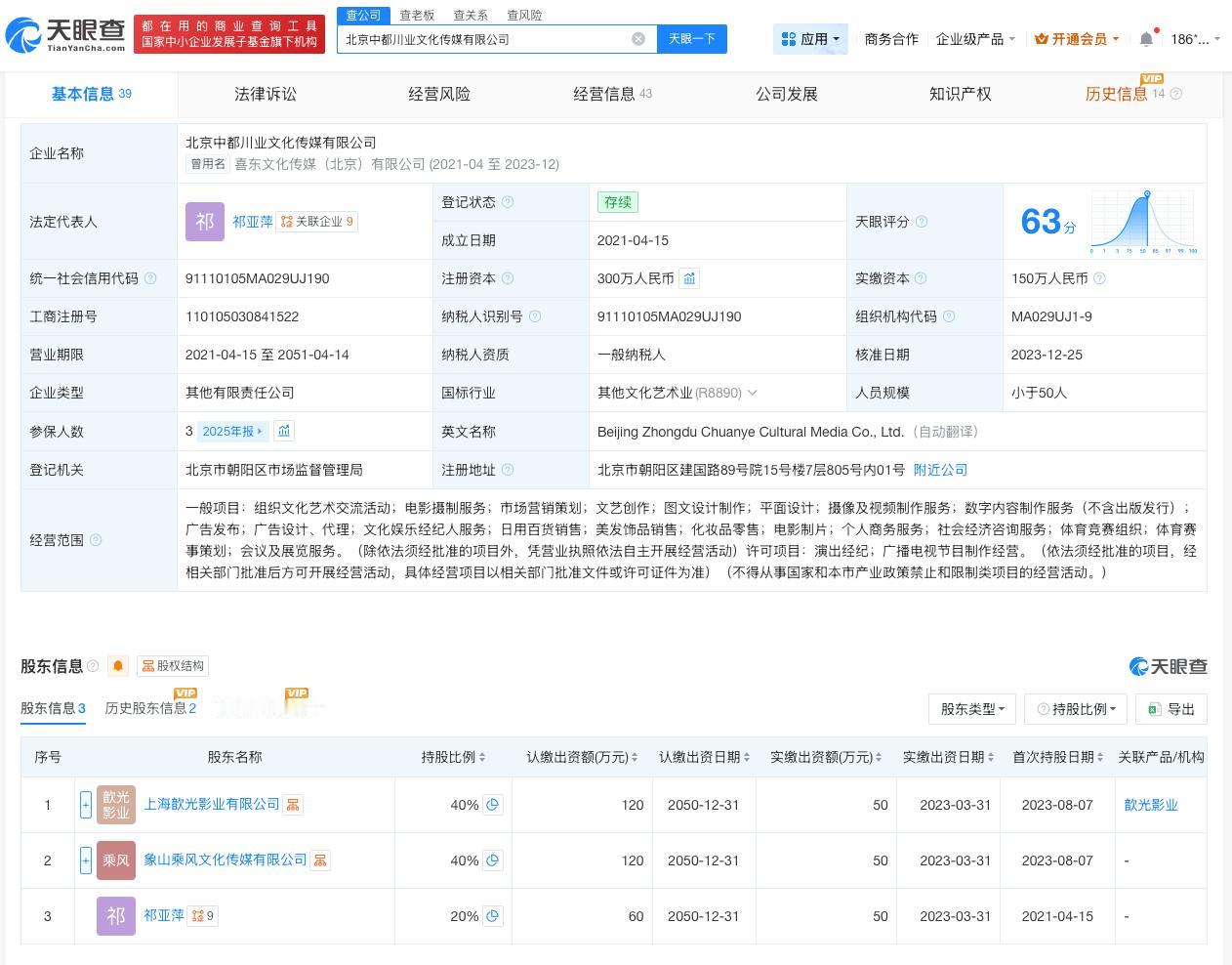This screenshot has width=1232, height=965.
Task: Open the 股权结构 button
Action: [x=173, y=666]
